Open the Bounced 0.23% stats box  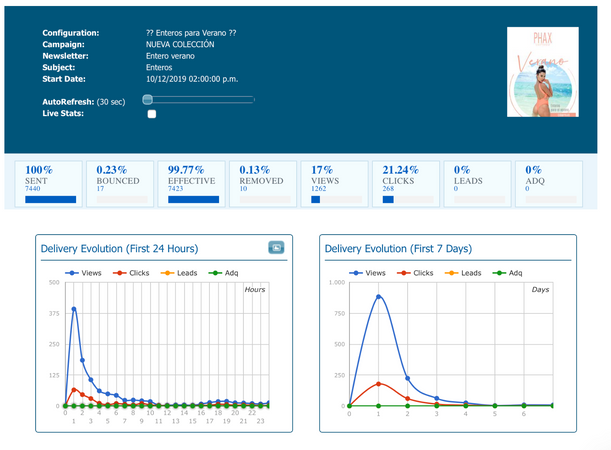119,184
